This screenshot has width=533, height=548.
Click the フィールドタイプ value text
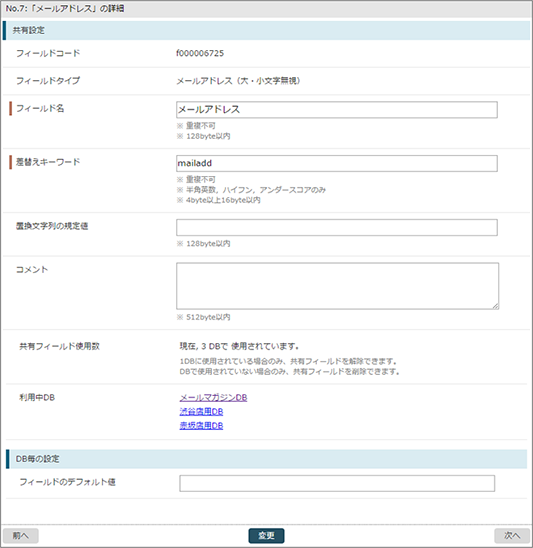click(238, 81)
